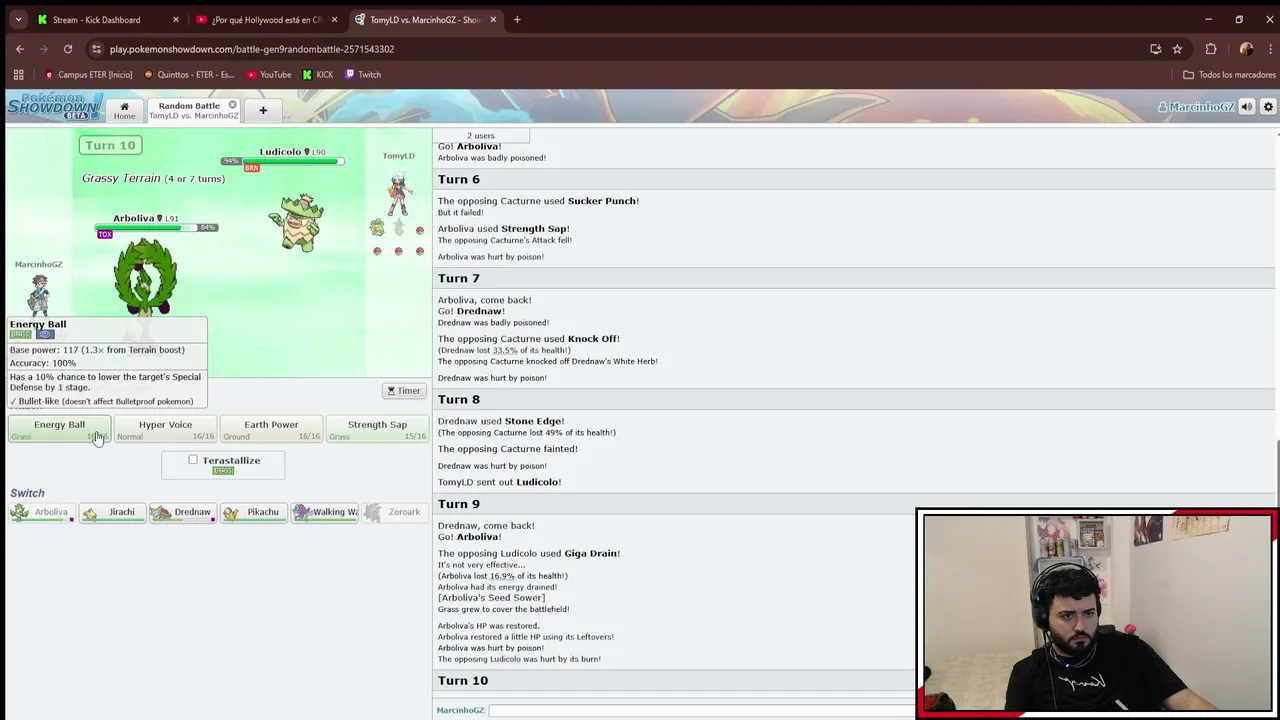Select the TomyLD vs. MarcinhoGZ browser tab

click(x=424, y=20)
